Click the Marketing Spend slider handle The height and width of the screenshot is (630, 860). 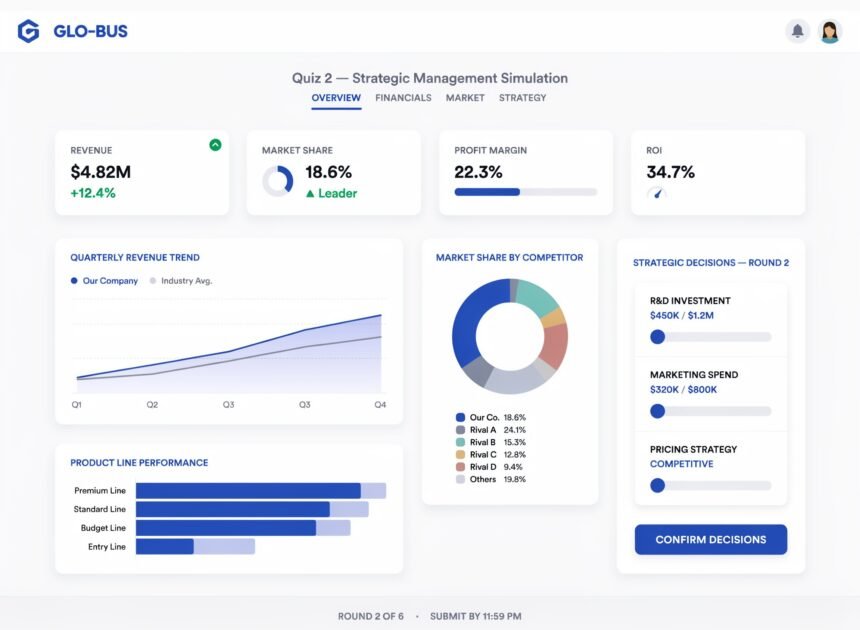pyautogui.click(x=657, y=411)
